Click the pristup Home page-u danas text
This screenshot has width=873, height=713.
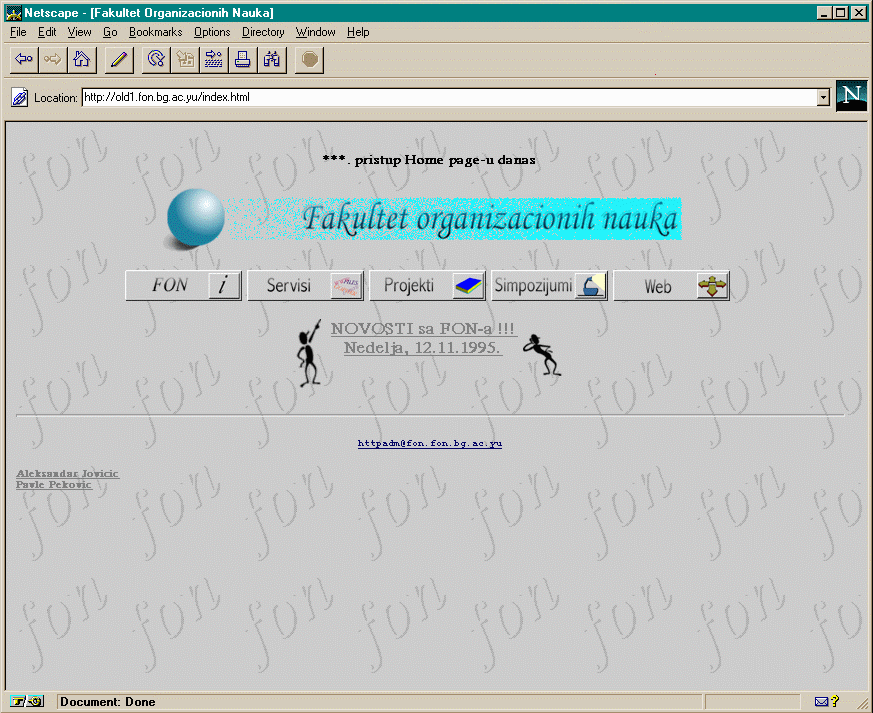[445, 160]
